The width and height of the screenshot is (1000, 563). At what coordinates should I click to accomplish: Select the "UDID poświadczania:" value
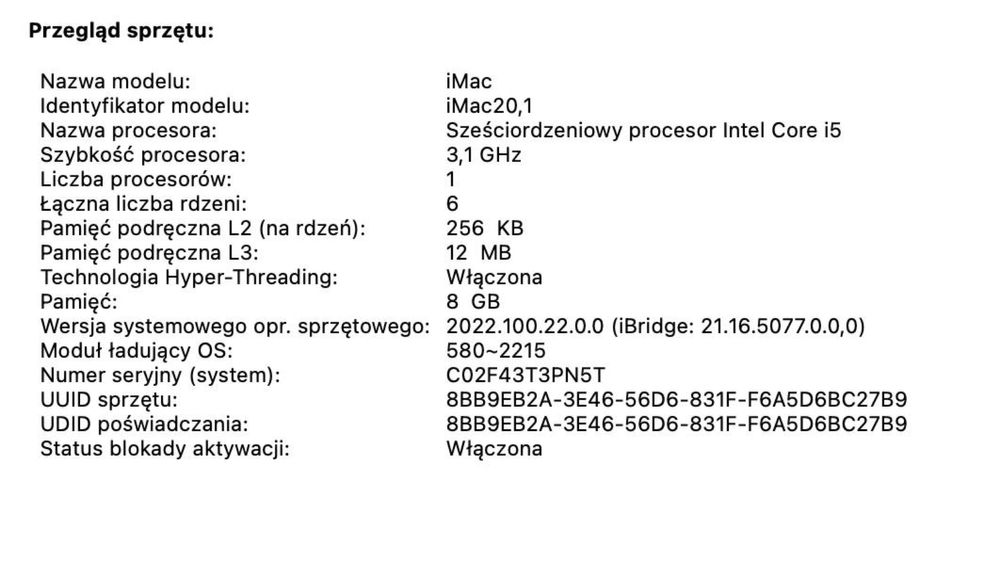pos(676,424)
